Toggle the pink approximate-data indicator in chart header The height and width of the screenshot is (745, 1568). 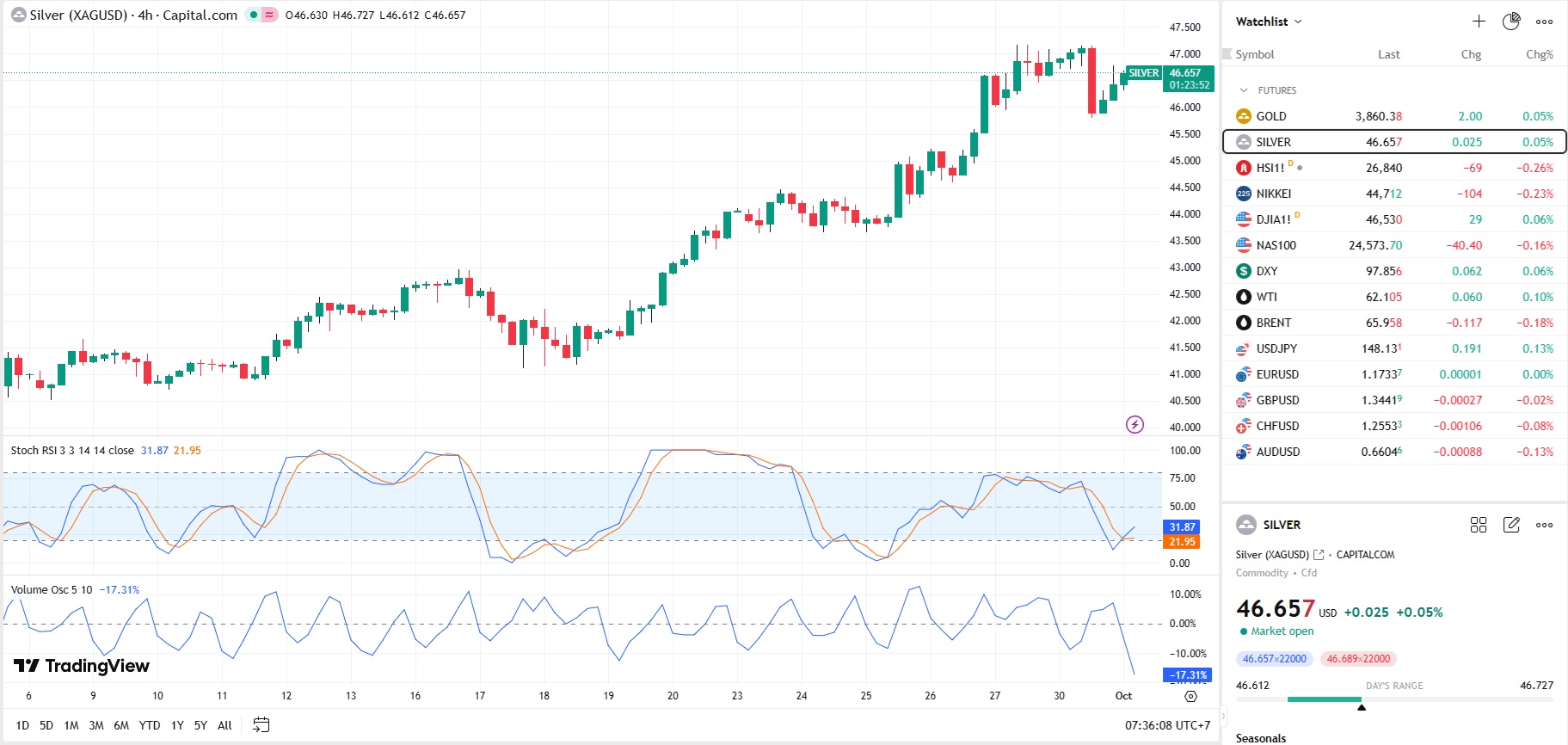point(269,15)
